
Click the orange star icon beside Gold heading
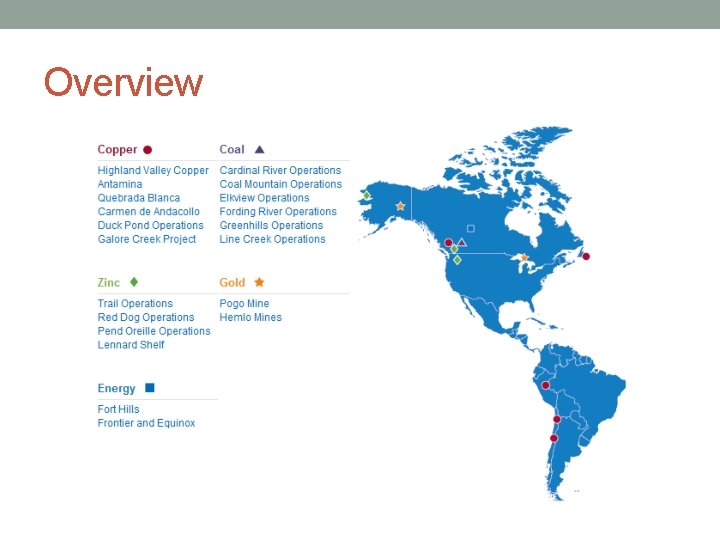(259, 282)
